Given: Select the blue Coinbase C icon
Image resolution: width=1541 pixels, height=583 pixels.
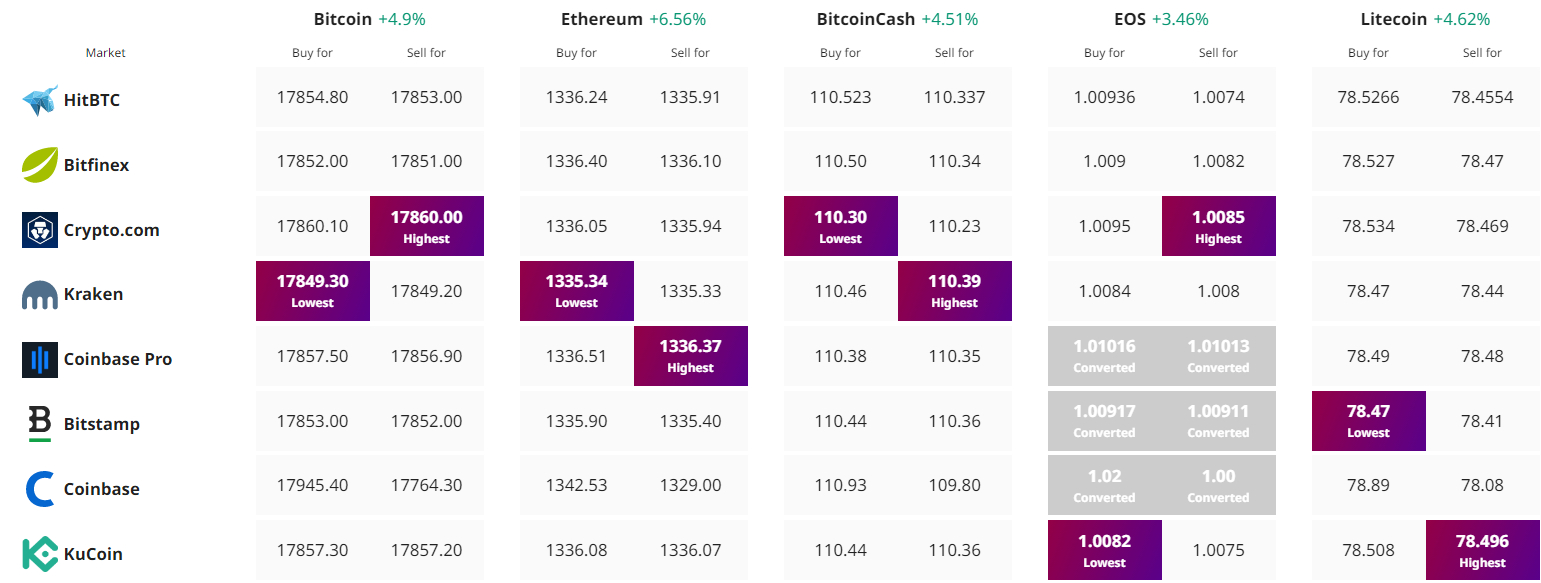Looking at the screenshot, I should click(40, 489).
